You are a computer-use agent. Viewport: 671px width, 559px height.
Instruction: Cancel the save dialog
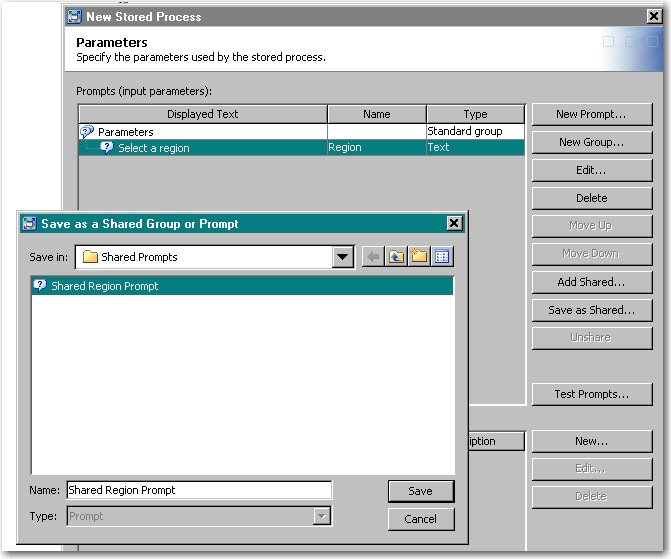(x=420, y=519)
